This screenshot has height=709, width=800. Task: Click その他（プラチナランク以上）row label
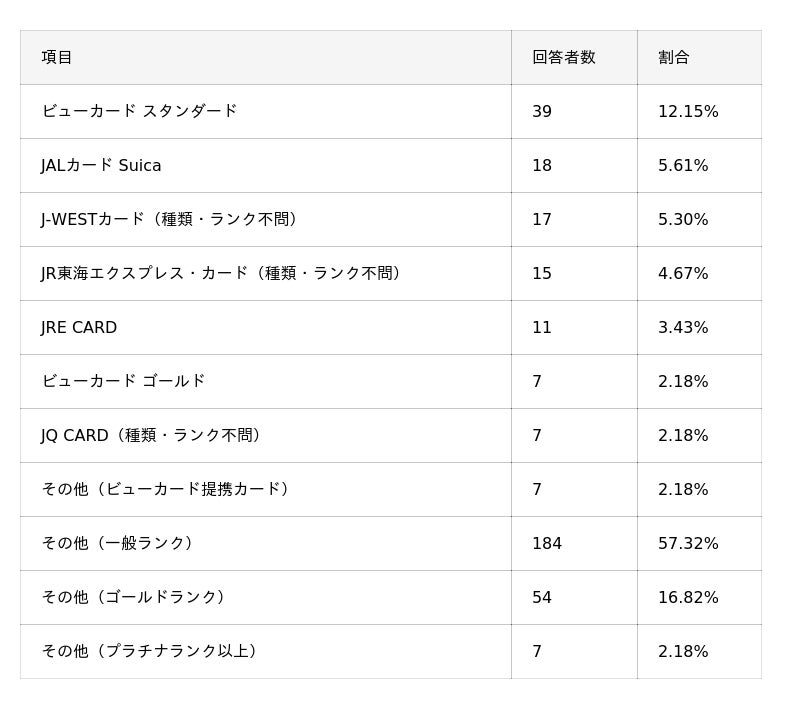click(152, 651)
